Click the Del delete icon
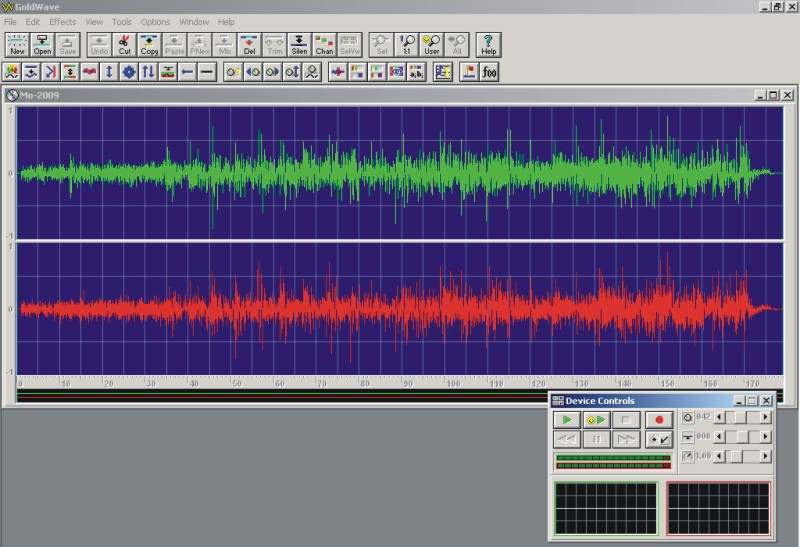This screenshot has height=547, width=800. 249,45
